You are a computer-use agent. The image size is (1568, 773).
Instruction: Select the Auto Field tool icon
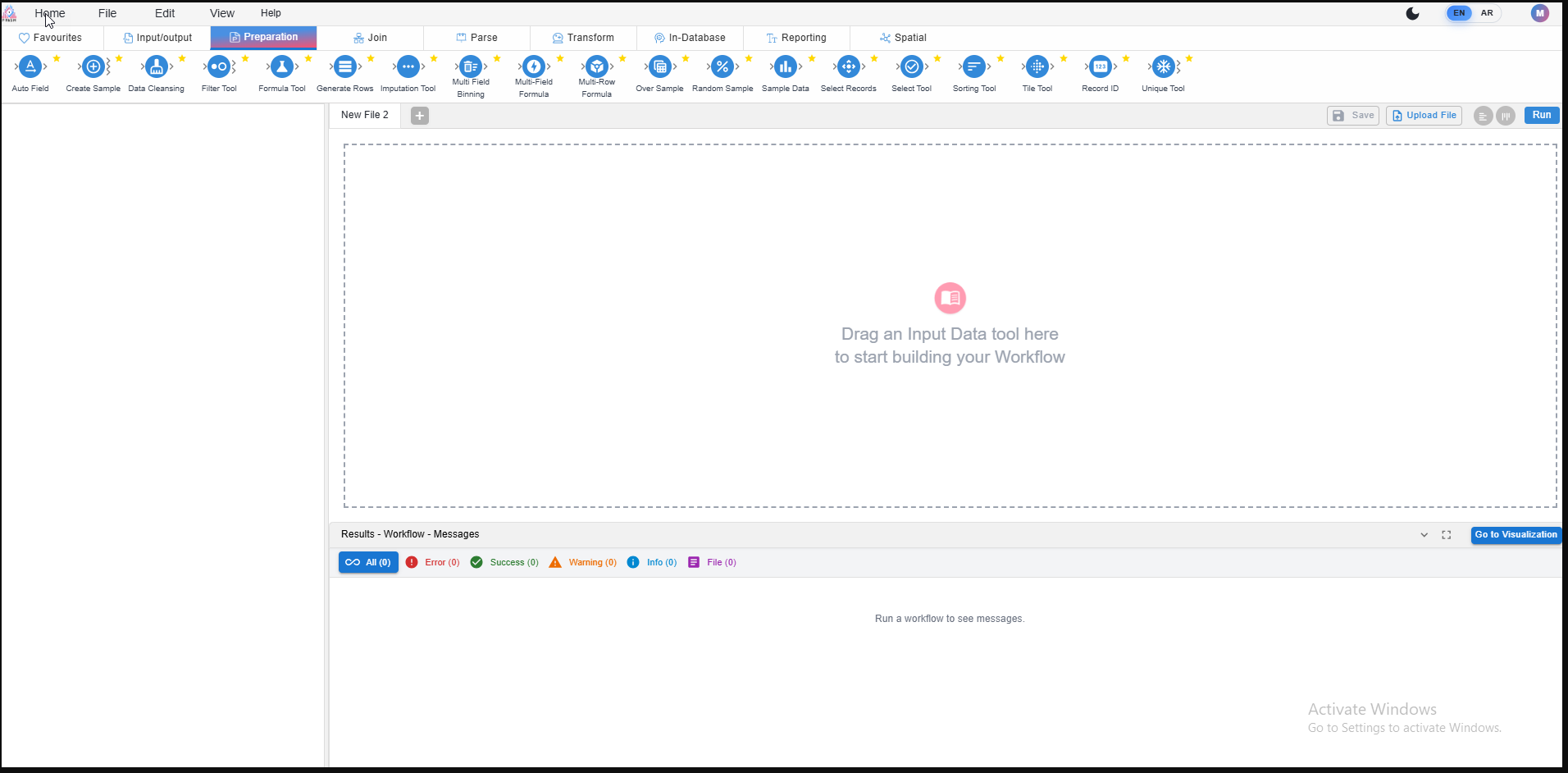click(x=30, y=67)
